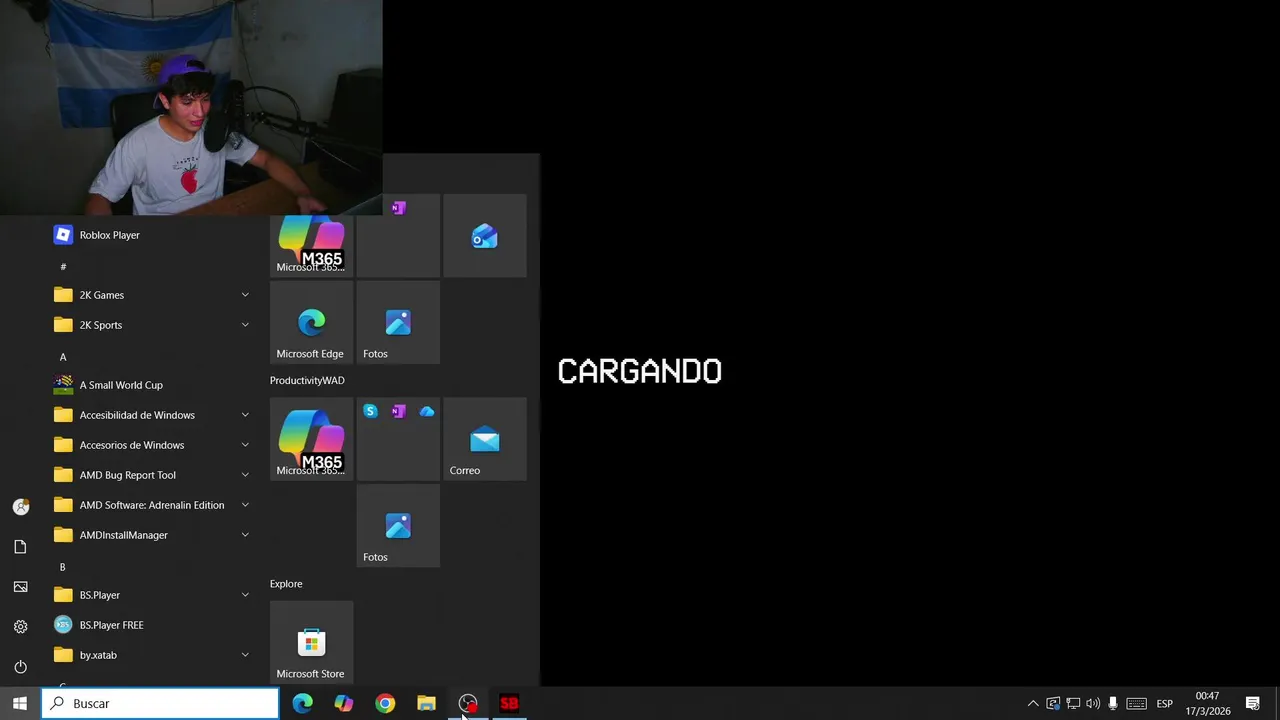Image resolution: width=1280 pixels, height=720 pixels.
Task: Open Settings gear in Start menu
Action: click(x=20, y=627)
